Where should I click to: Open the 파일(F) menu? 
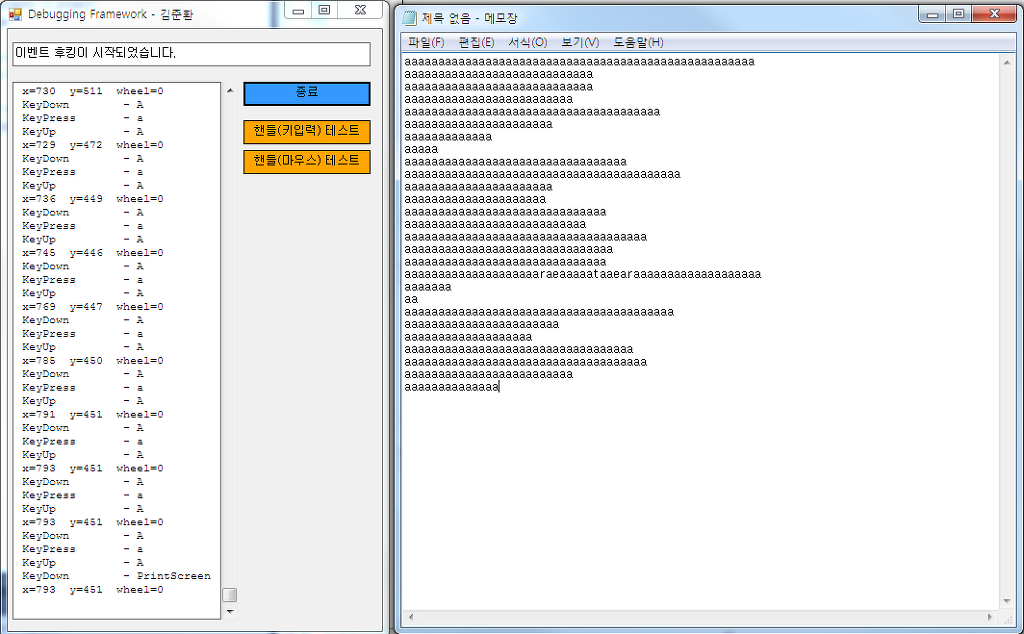pos(426,42)
